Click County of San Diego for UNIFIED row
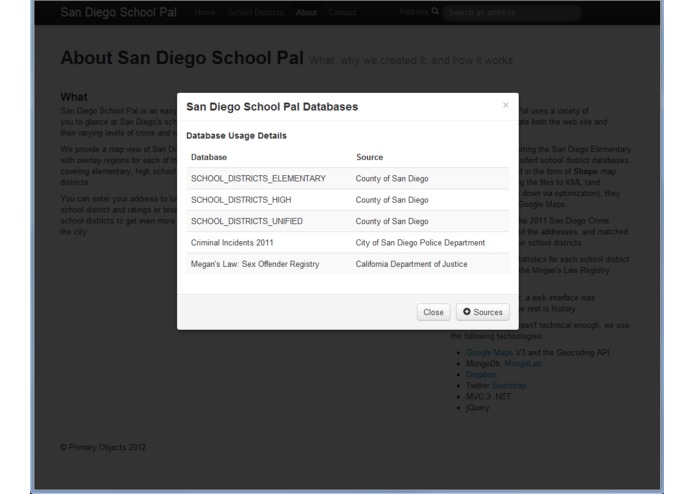Image resolution: width=695 pixels, height=494 pixels. [x=392, y=221]
